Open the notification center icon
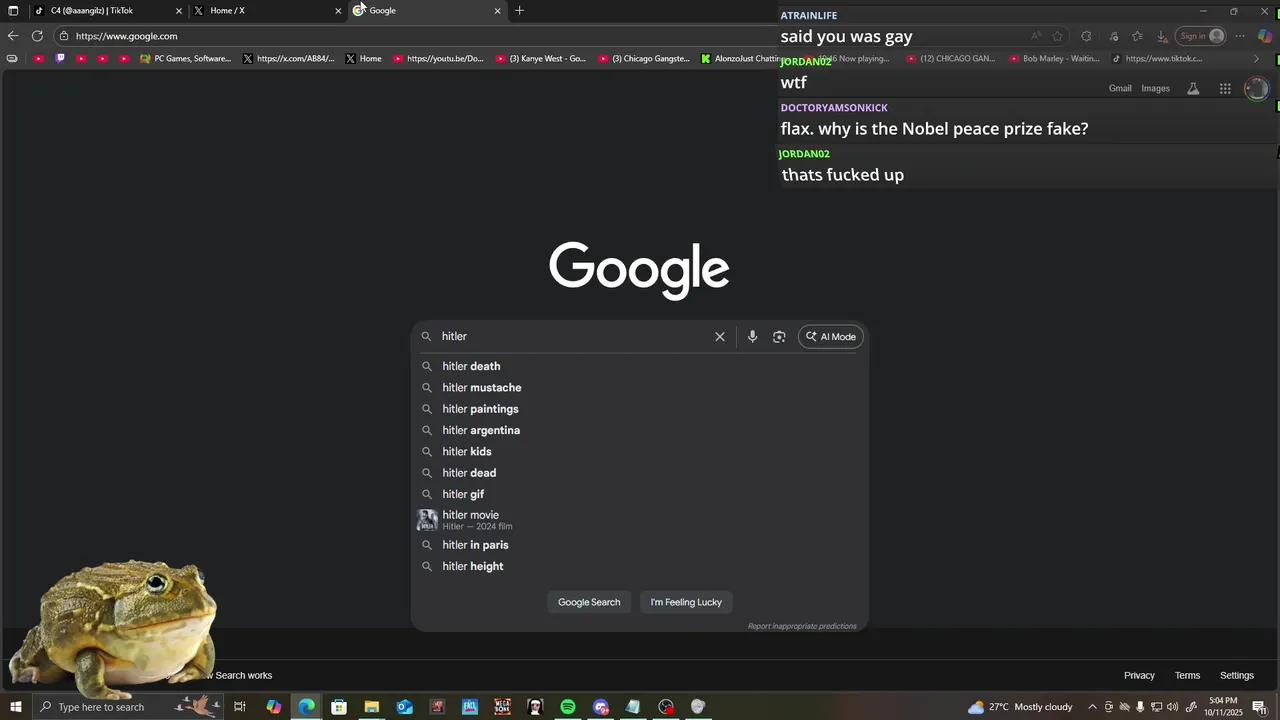1280x720 pixels. pos(1259,707)
